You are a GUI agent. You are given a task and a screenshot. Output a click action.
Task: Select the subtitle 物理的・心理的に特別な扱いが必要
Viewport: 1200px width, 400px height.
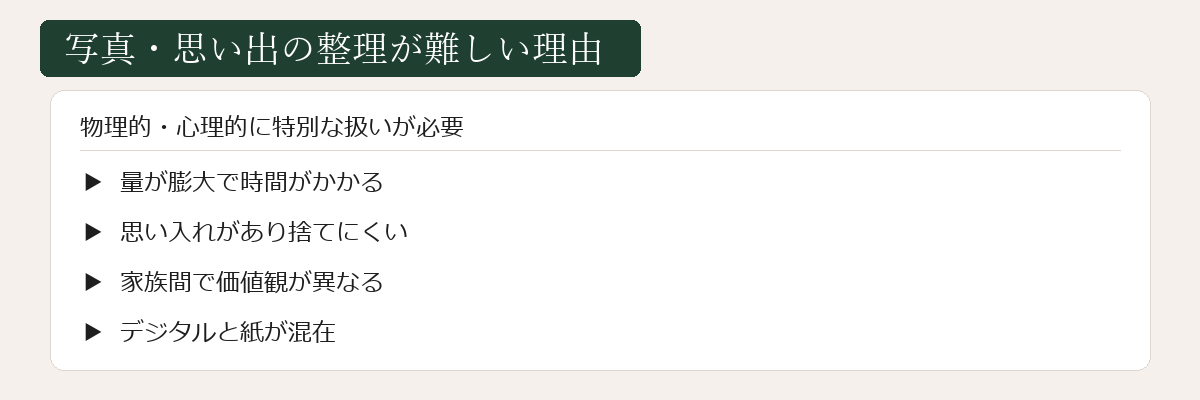[271, 128]
